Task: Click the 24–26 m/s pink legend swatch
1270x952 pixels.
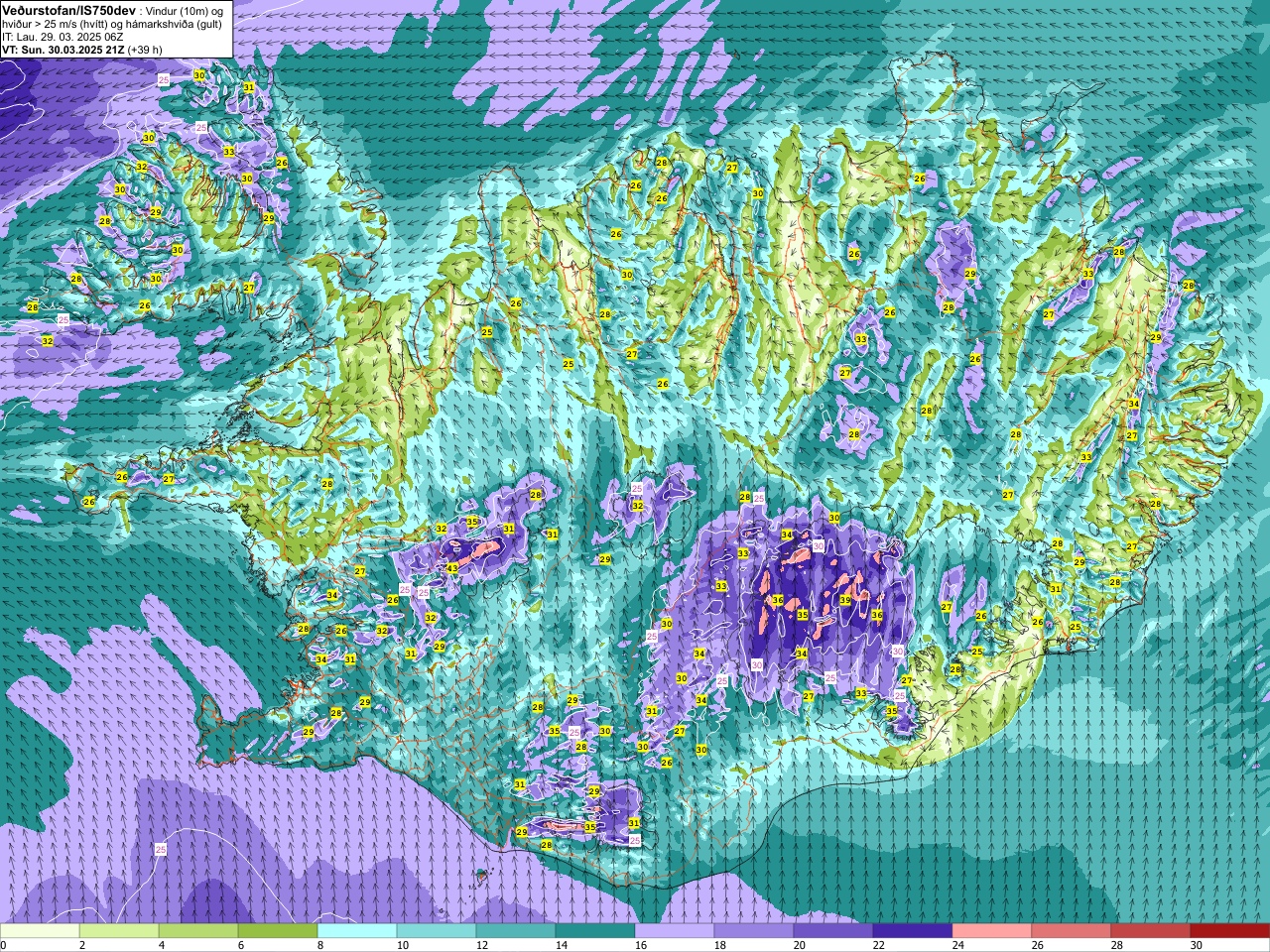Action: click(x=992, y=931)
